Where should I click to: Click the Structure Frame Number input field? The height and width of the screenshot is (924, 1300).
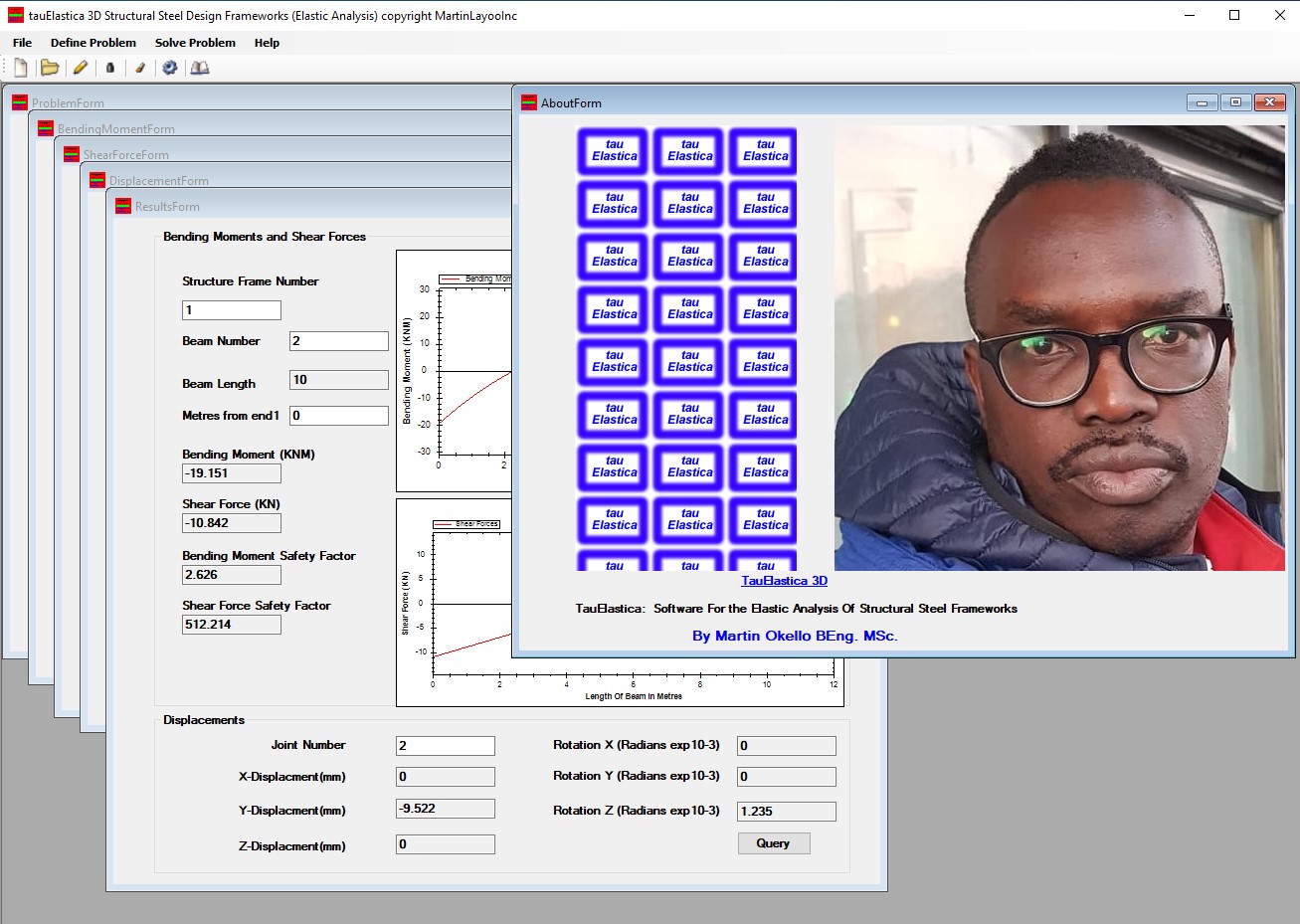(x=232, y=310)
